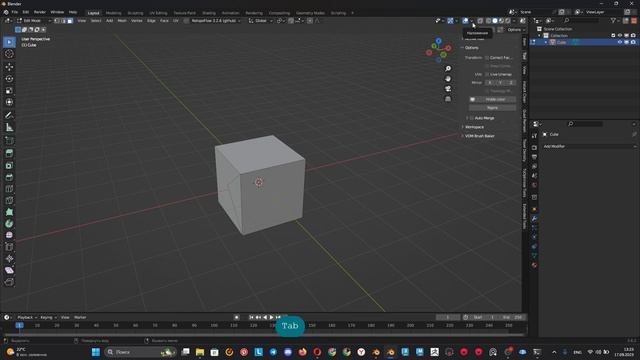Select the Bevel tool
Screen dimensions: 640x360
click(9, 177)
